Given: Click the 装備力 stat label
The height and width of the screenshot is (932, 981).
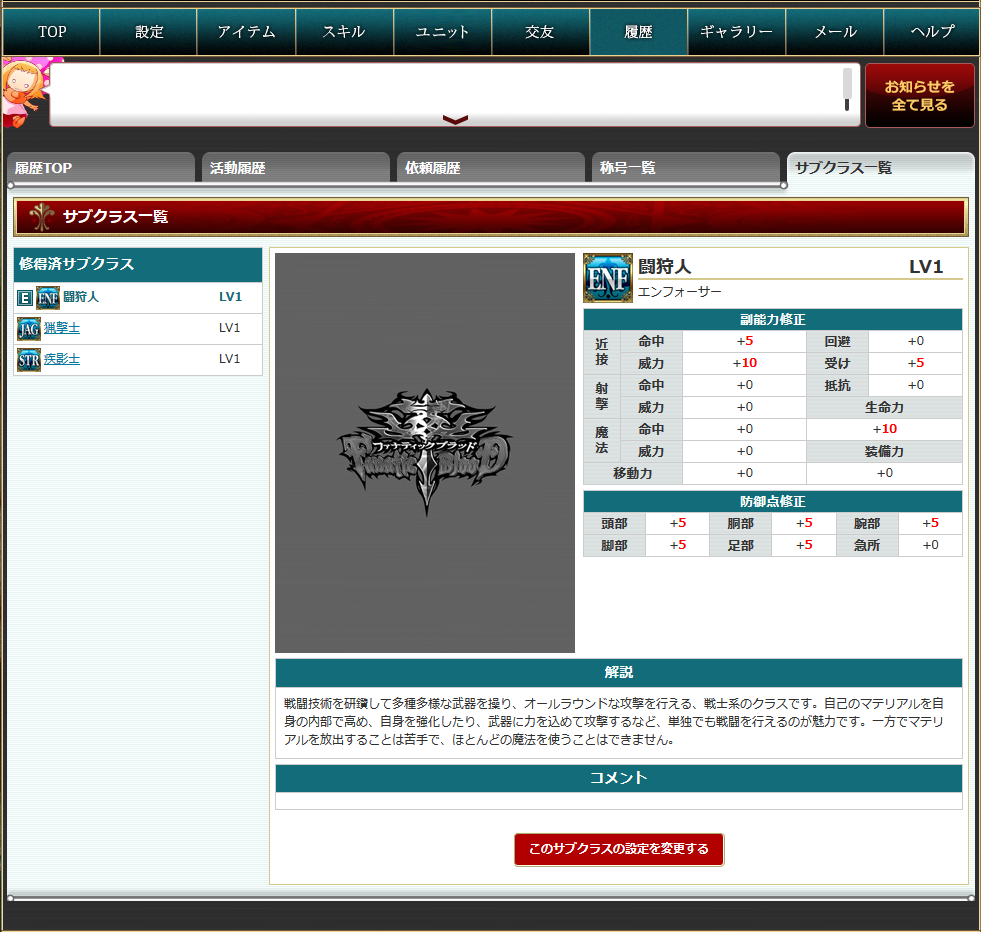Looking at the screenshot, I should (x=884, y=452).
